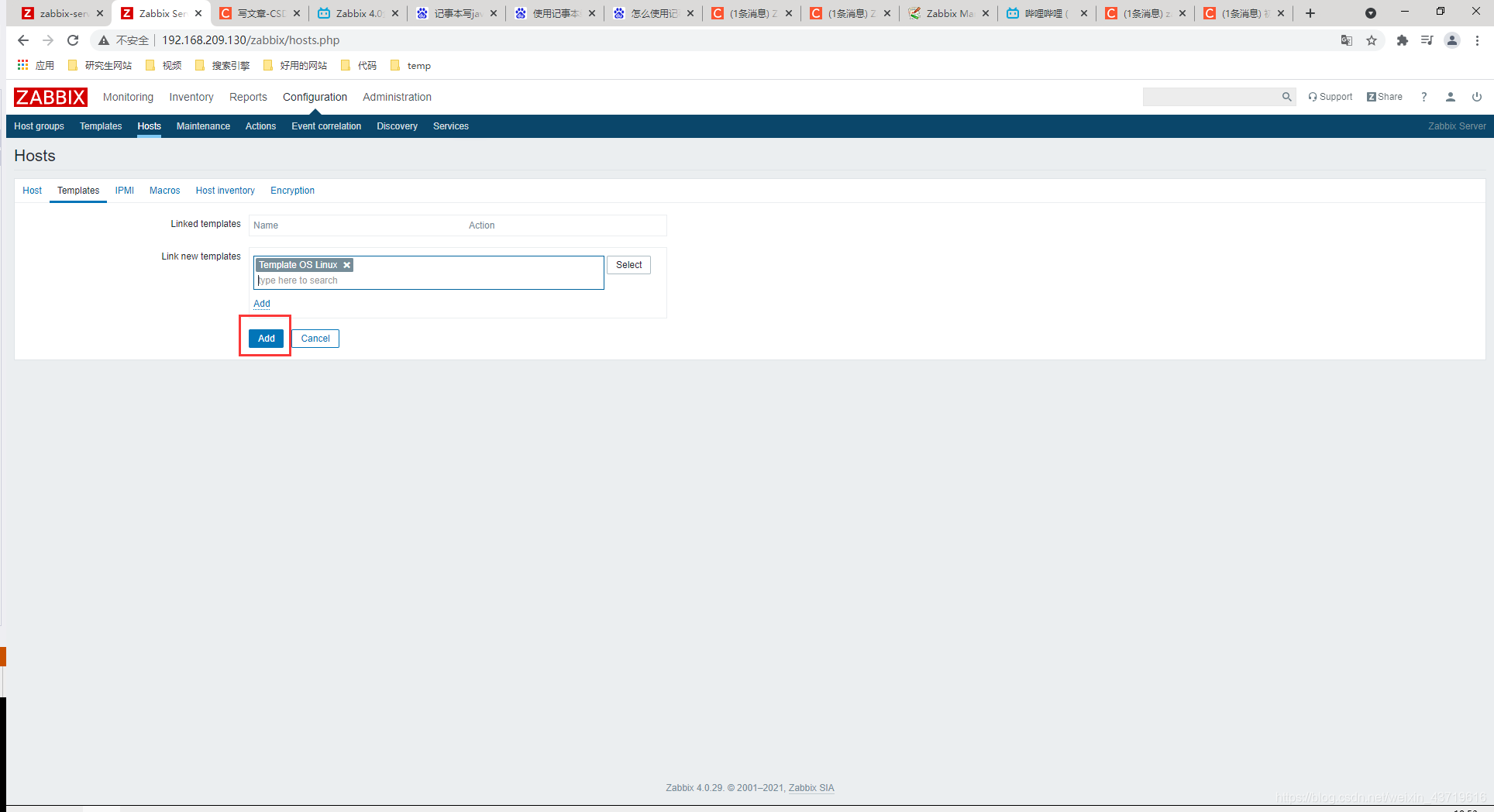Click the Share link
The image size is (1494, 812).
[1385, 97]
